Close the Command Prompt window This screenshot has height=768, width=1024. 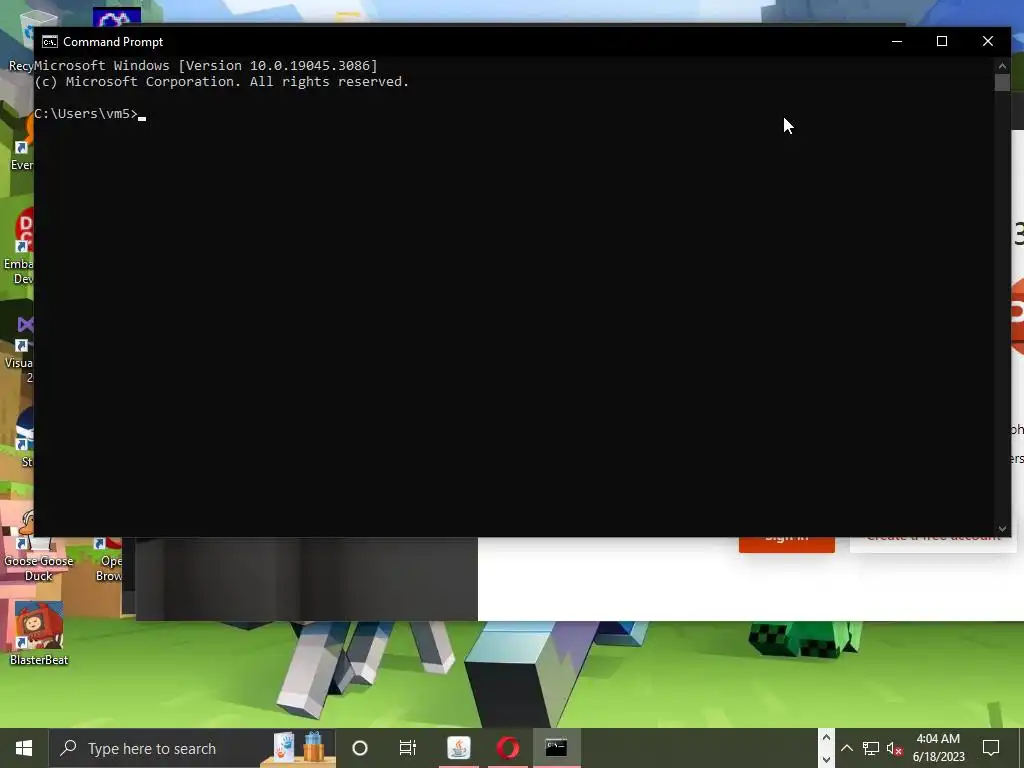tap(987, 41)
